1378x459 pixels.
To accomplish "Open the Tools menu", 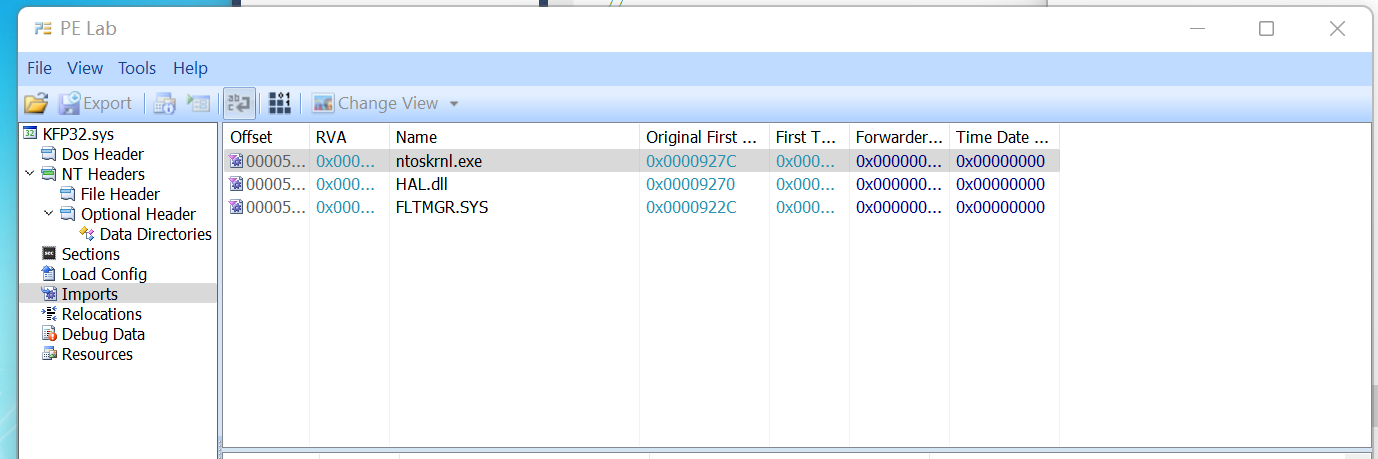I will point(137,68).
